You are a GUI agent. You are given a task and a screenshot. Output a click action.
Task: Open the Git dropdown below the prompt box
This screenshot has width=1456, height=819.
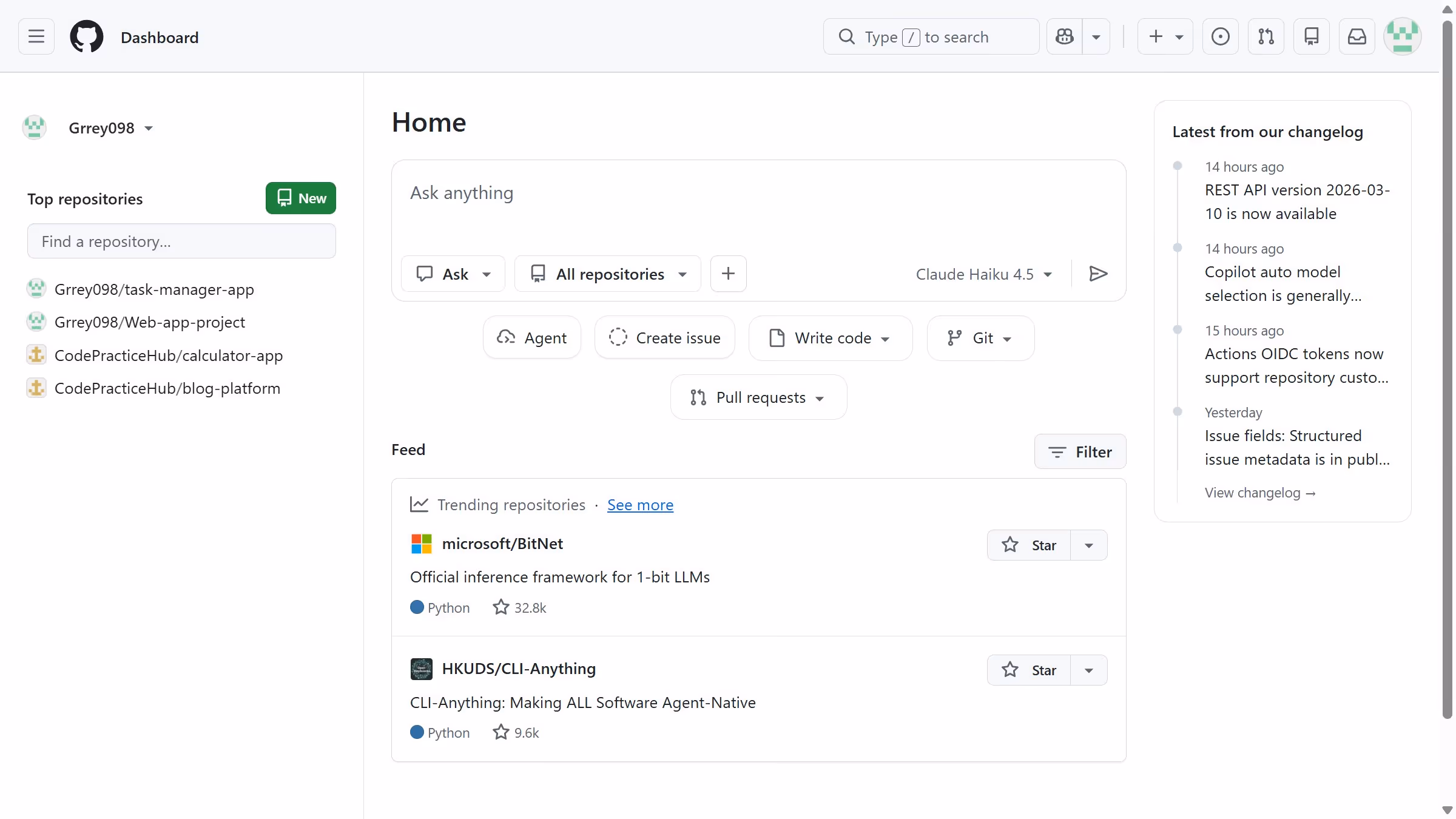(980, 338)
